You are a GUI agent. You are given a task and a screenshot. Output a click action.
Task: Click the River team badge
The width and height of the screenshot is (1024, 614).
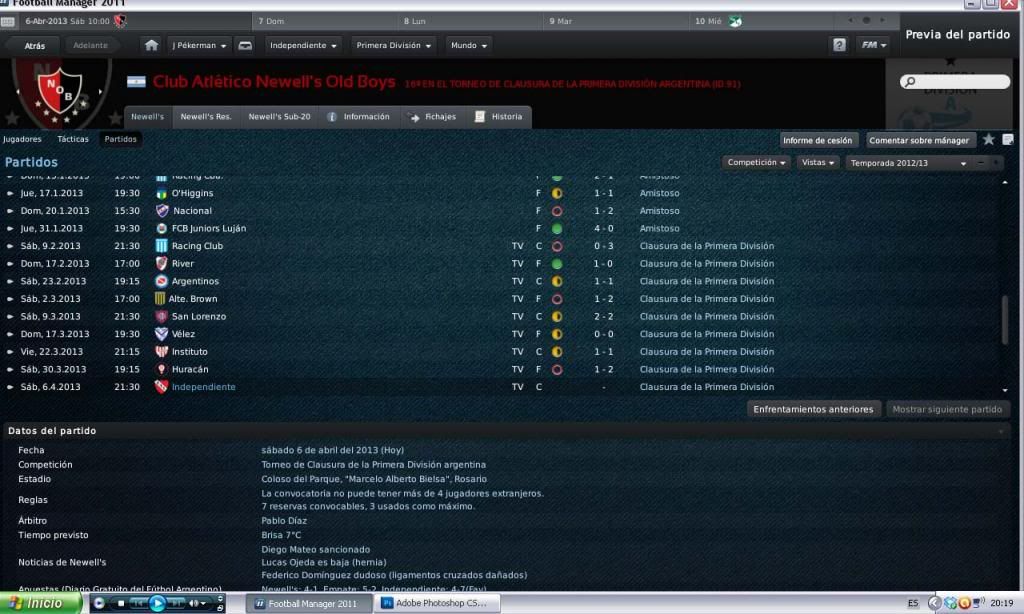[x=161, y=264]
